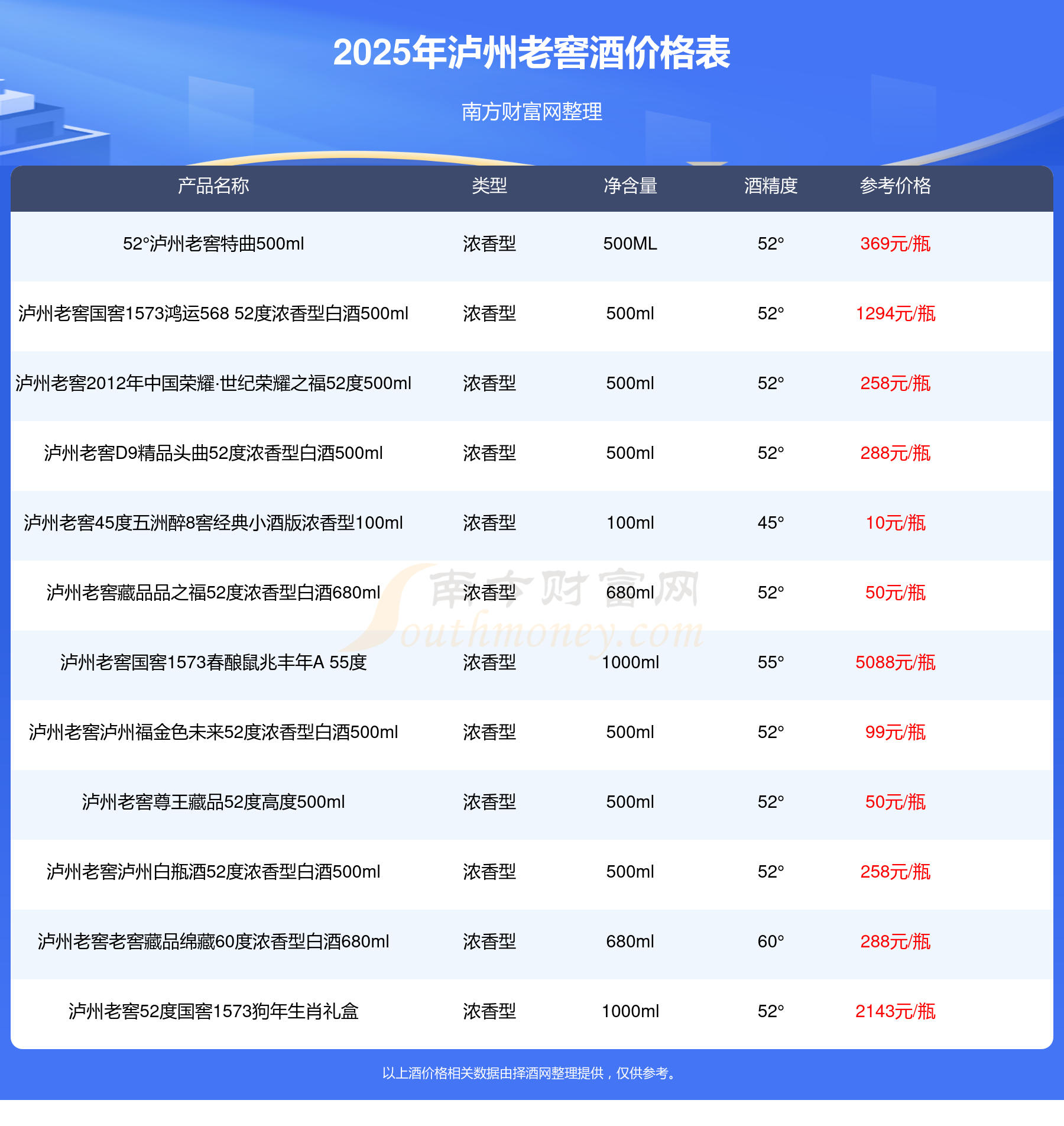Select product 国窖1573鸿运568 row name
Viewport: 1064px width, 1126px height.
213,313
